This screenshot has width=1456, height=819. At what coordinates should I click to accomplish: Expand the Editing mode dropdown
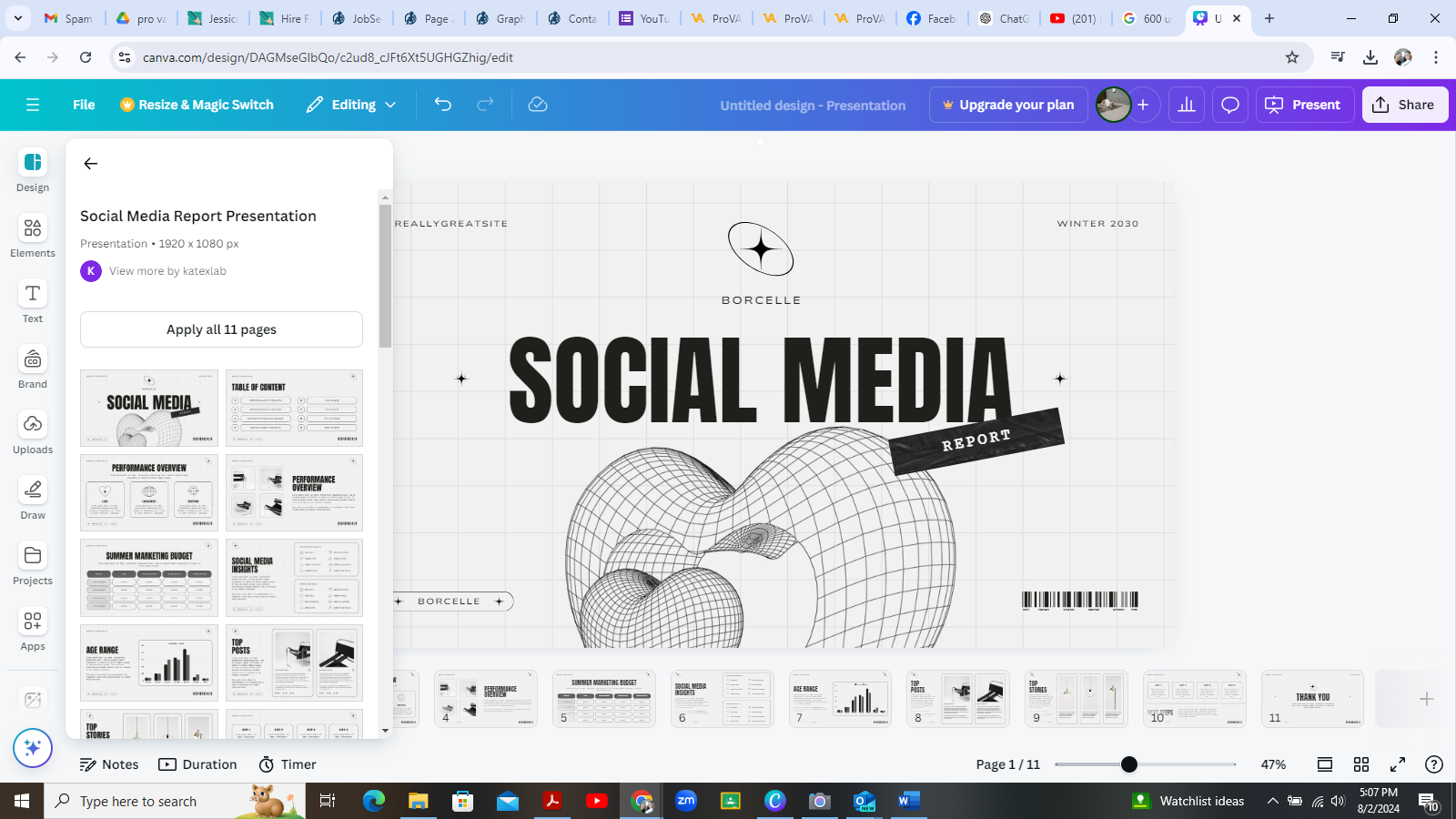(352, 105)
